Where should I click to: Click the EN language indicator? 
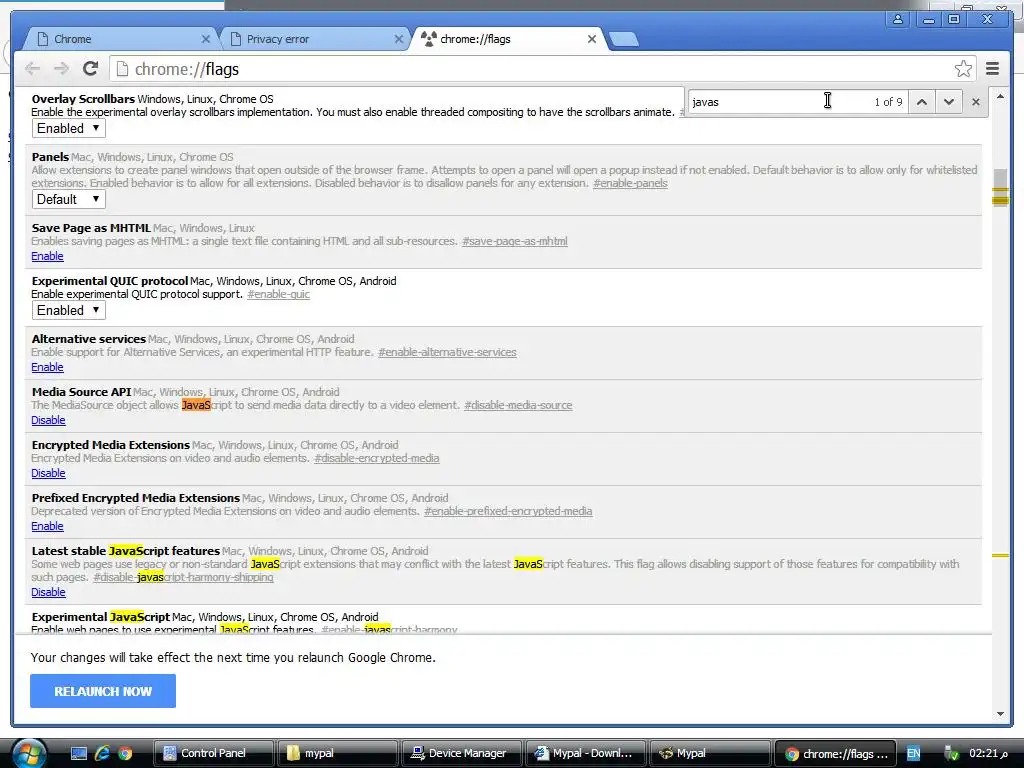914,754
